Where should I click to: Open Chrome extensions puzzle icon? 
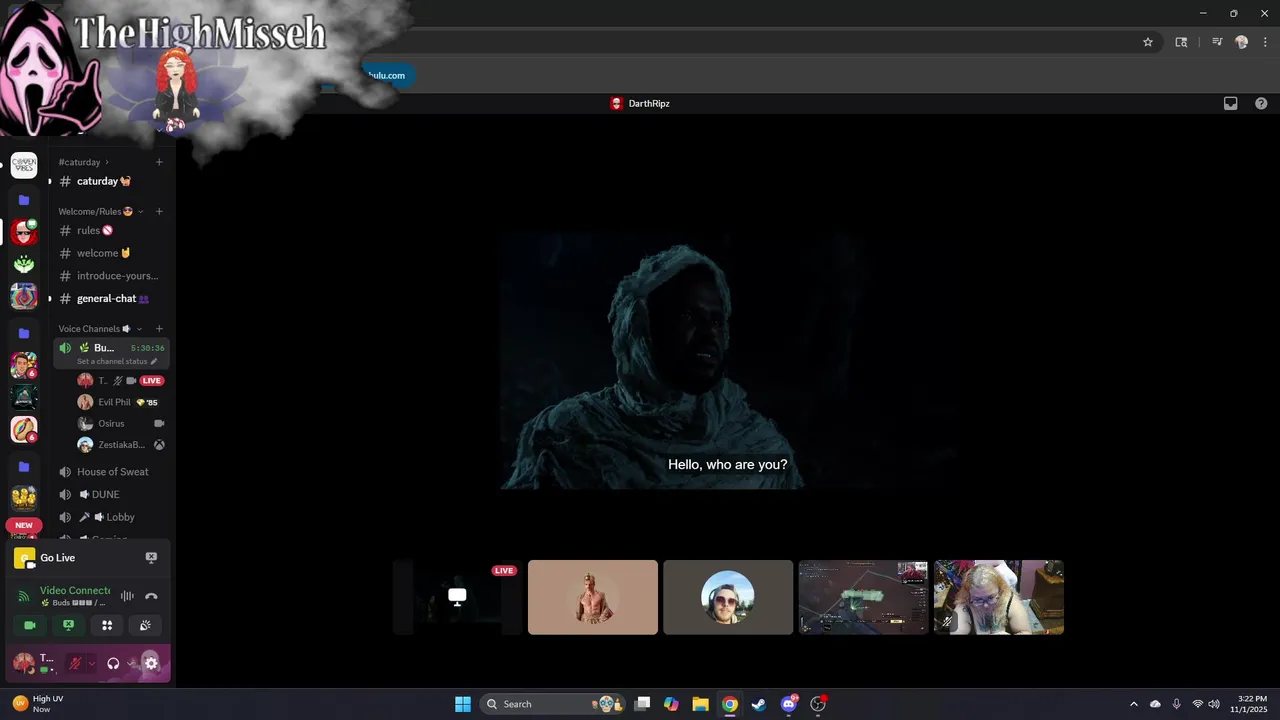pyautogui.click(x=1181, y=42)
